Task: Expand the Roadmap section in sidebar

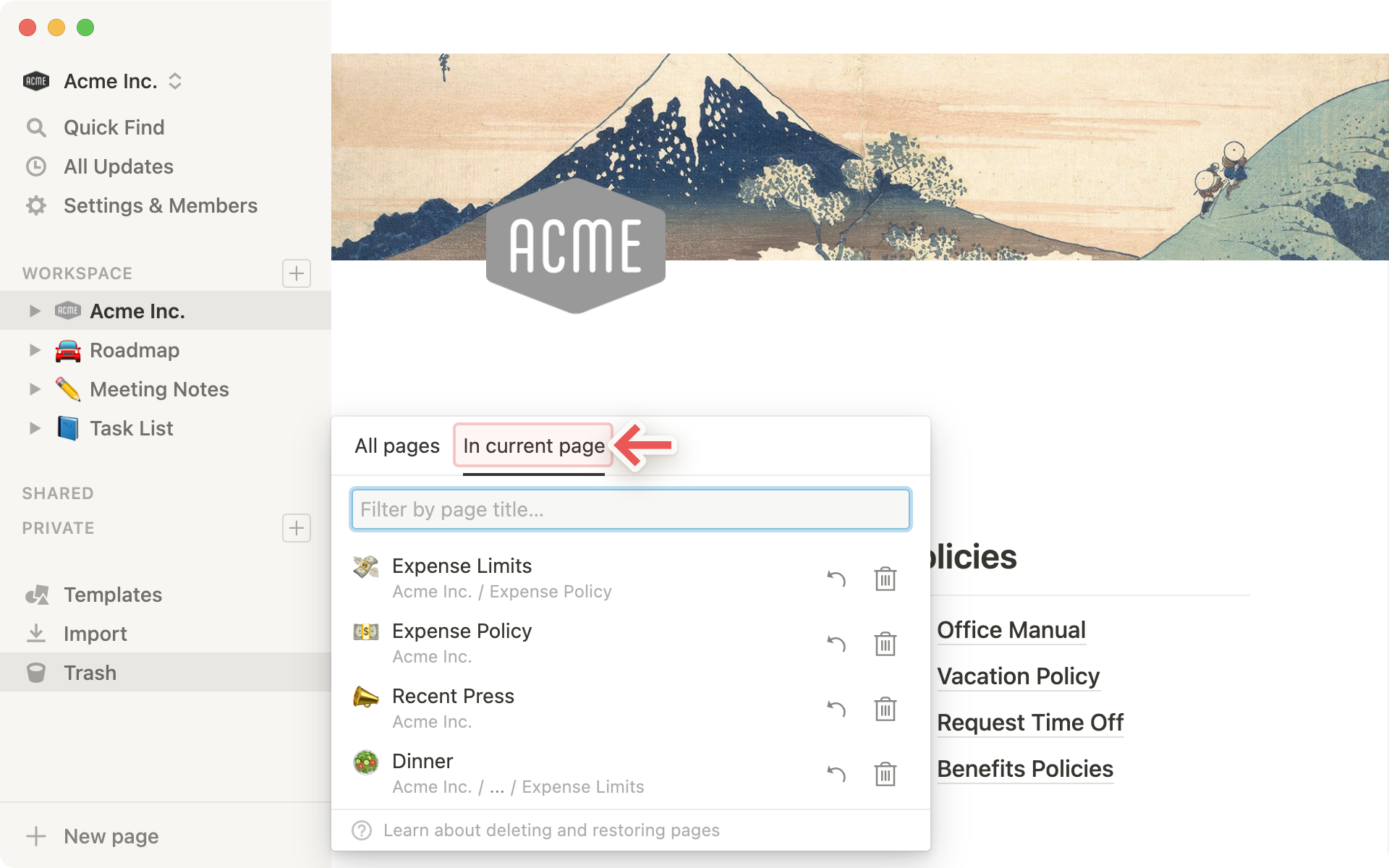Action: (x=34, y=350)
